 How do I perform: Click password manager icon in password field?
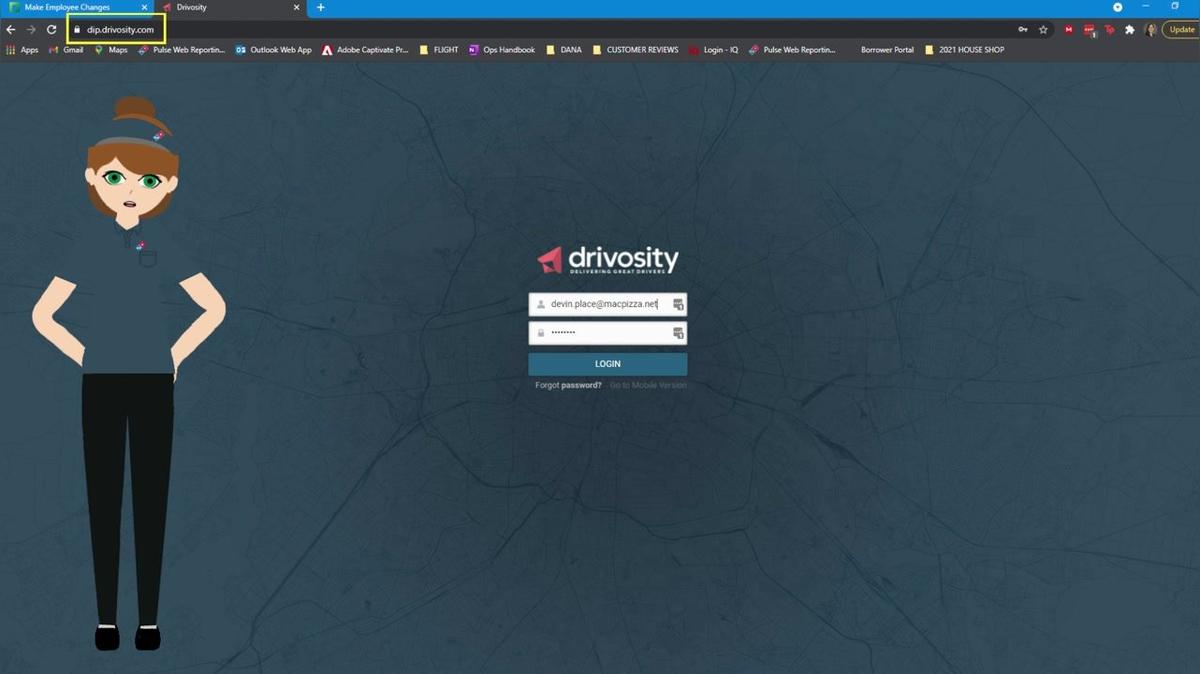tap(677, 332)
